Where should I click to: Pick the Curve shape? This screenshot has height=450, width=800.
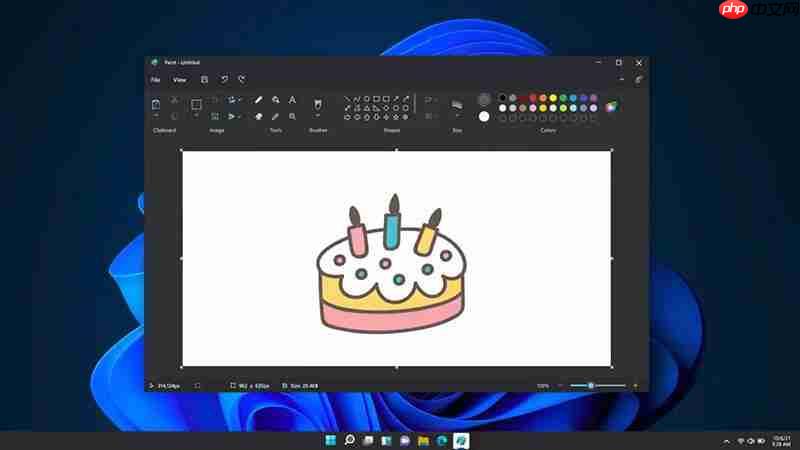point(357,99)
